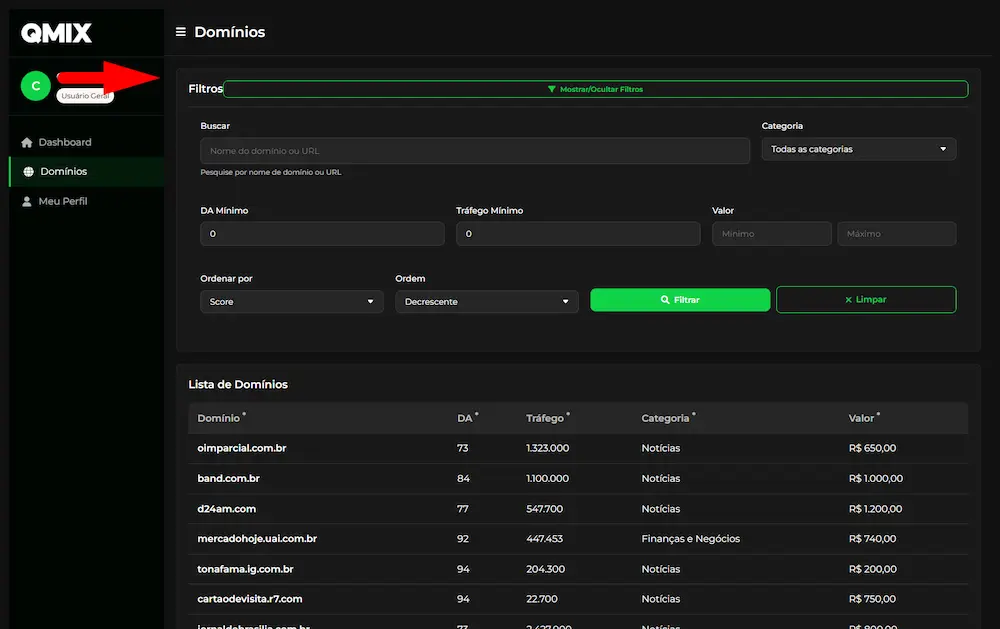Open the hamburger menu beside Domínios
The height and width of the screenshot is (629, 1000).
tap(180, 31)
